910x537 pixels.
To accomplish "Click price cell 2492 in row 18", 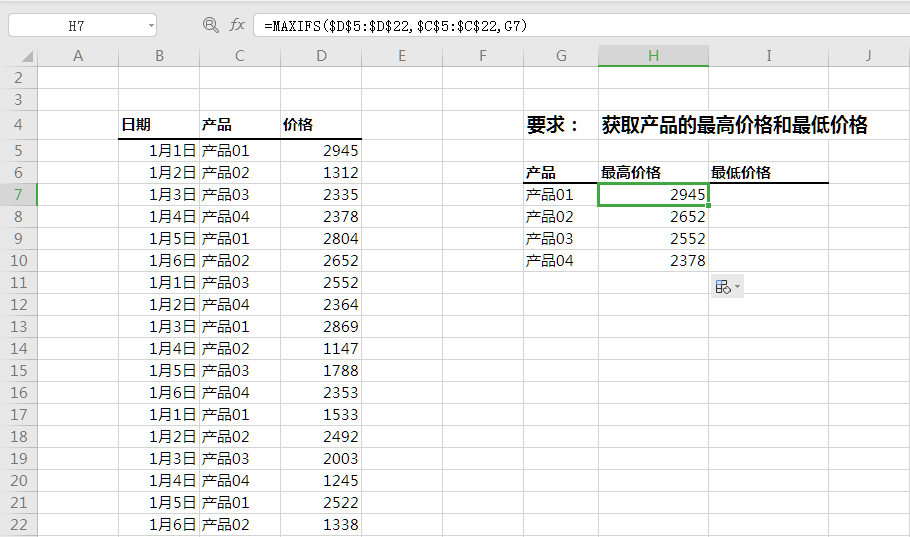I will tap(321, 437).
